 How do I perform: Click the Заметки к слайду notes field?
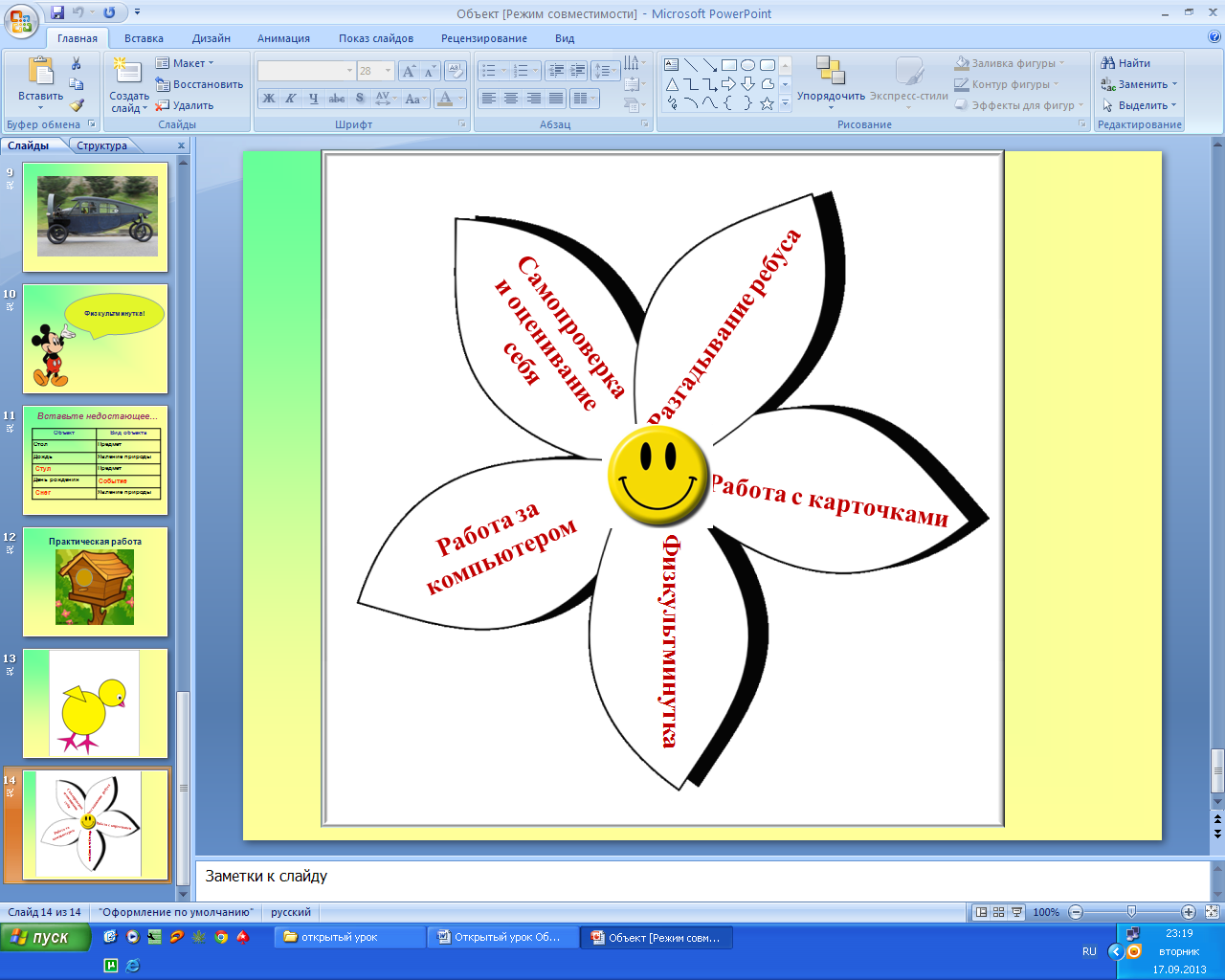click(x=703, y=879)
